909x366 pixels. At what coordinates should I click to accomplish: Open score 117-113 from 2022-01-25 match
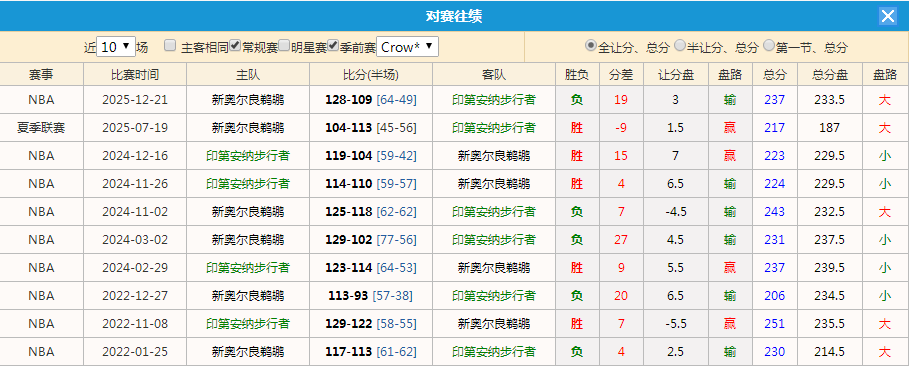click(348, 351)
